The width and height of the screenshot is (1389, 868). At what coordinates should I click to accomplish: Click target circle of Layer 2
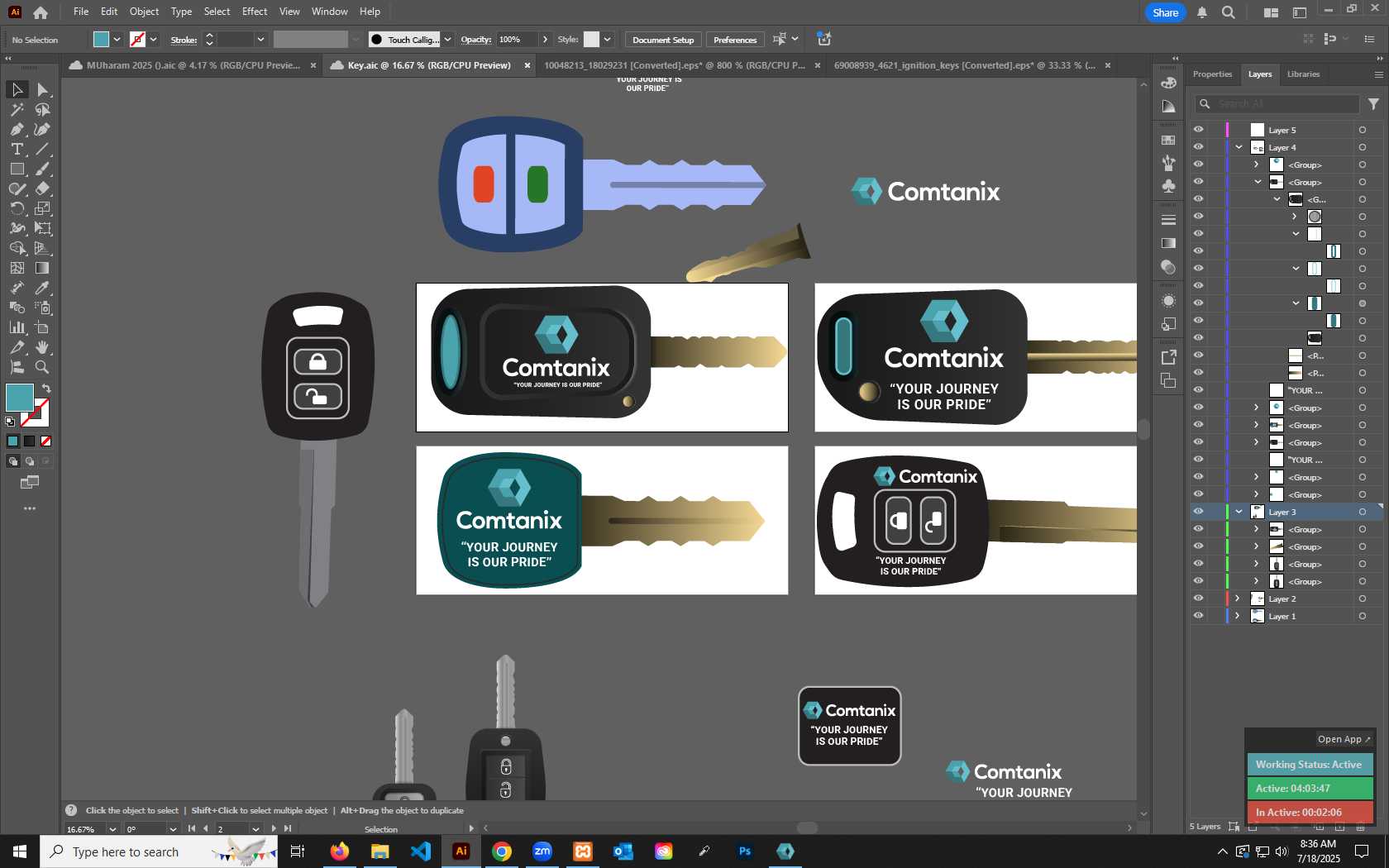[x=1363, y=599]
